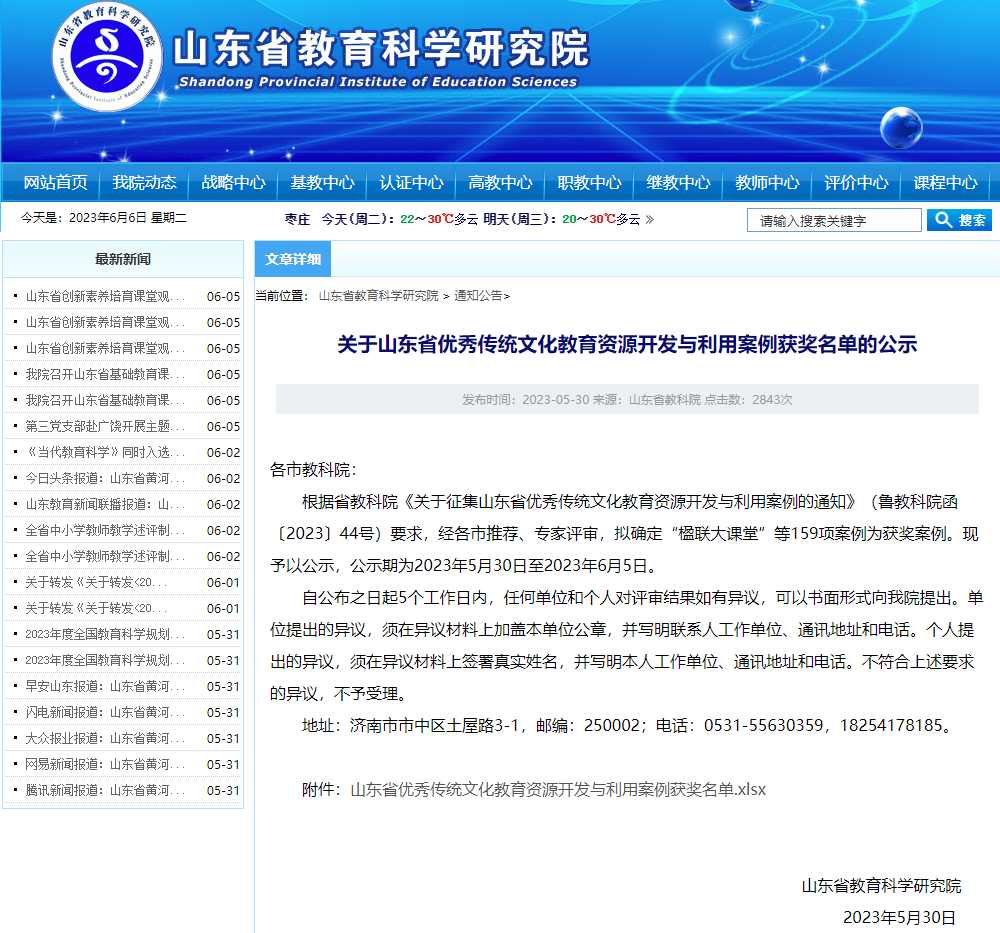Click the weather forecast double-arrow icon
This screenshot has height=933, width=1000.
pos(650,219)
